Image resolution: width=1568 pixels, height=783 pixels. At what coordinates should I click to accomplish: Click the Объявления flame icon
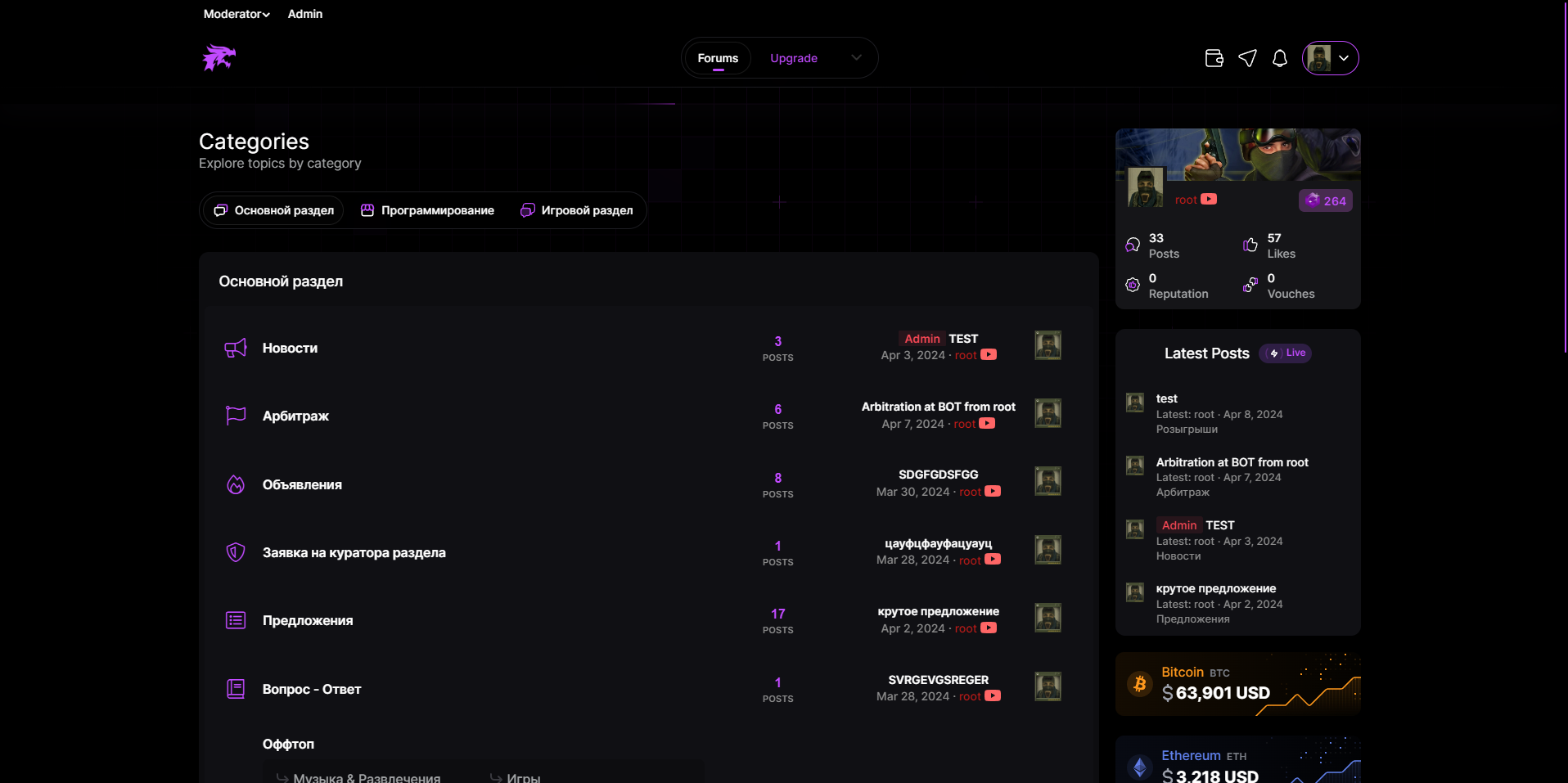236,484
